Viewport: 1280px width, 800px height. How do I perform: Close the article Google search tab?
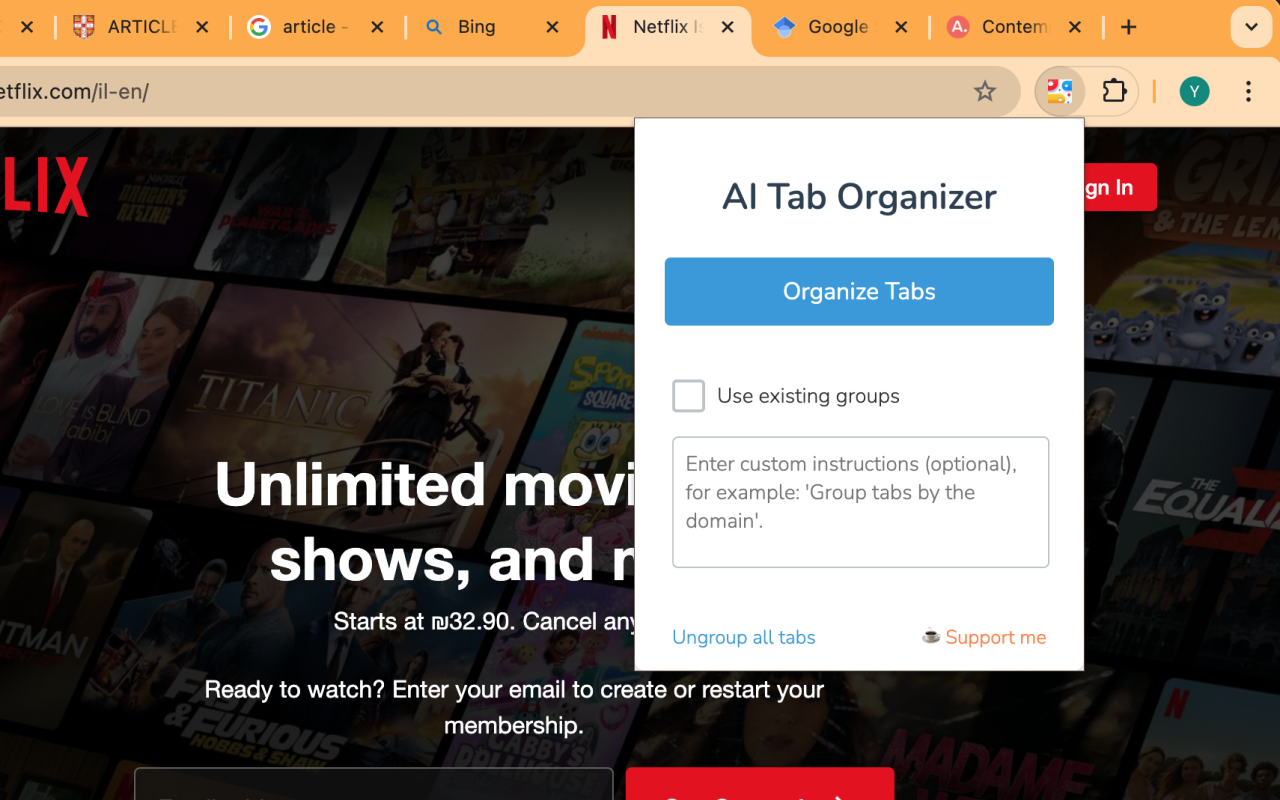click(377, 27)
